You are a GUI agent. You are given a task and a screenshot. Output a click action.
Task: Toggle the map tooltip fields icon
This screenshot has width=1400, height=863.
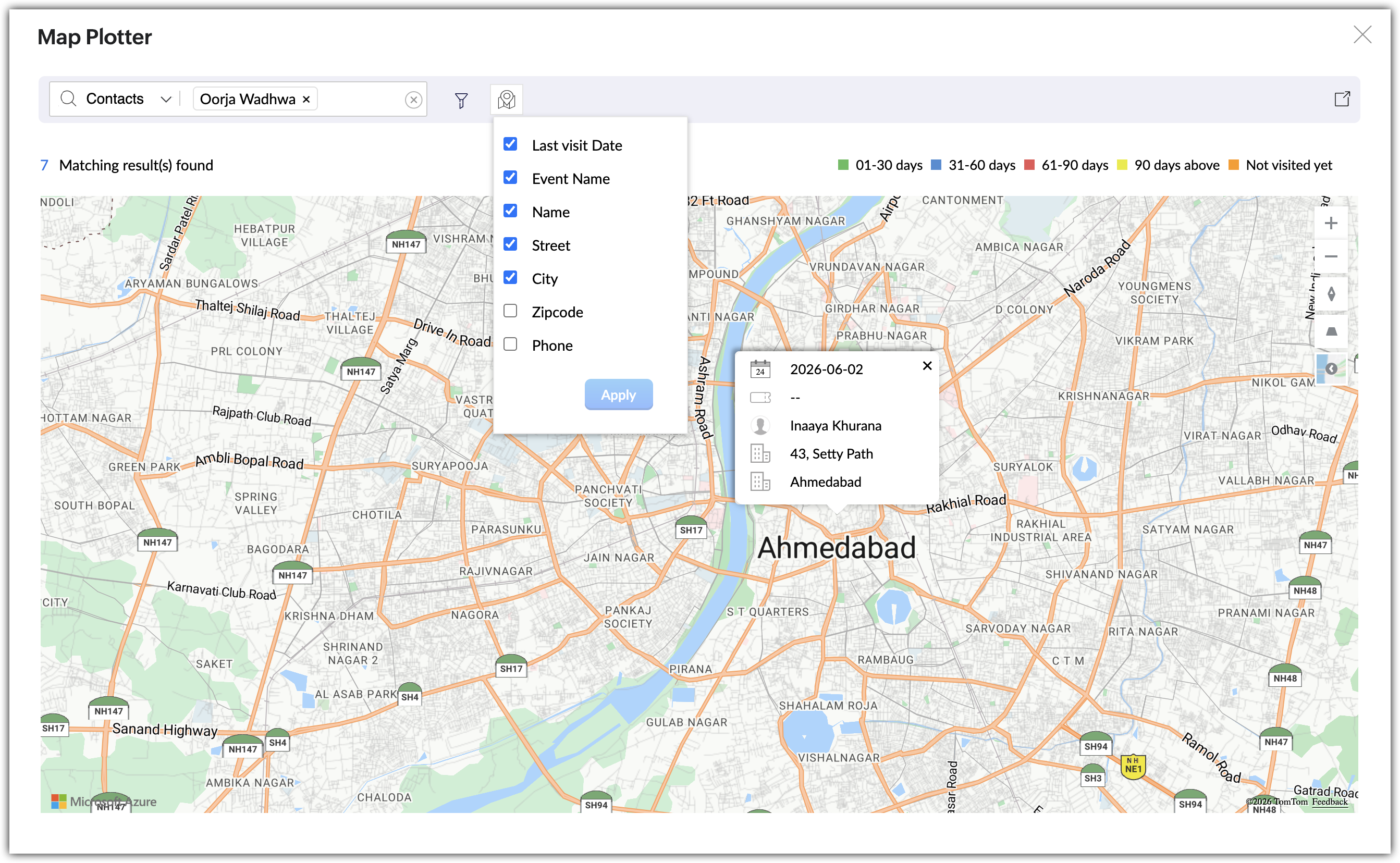click(x=506, y=100)
